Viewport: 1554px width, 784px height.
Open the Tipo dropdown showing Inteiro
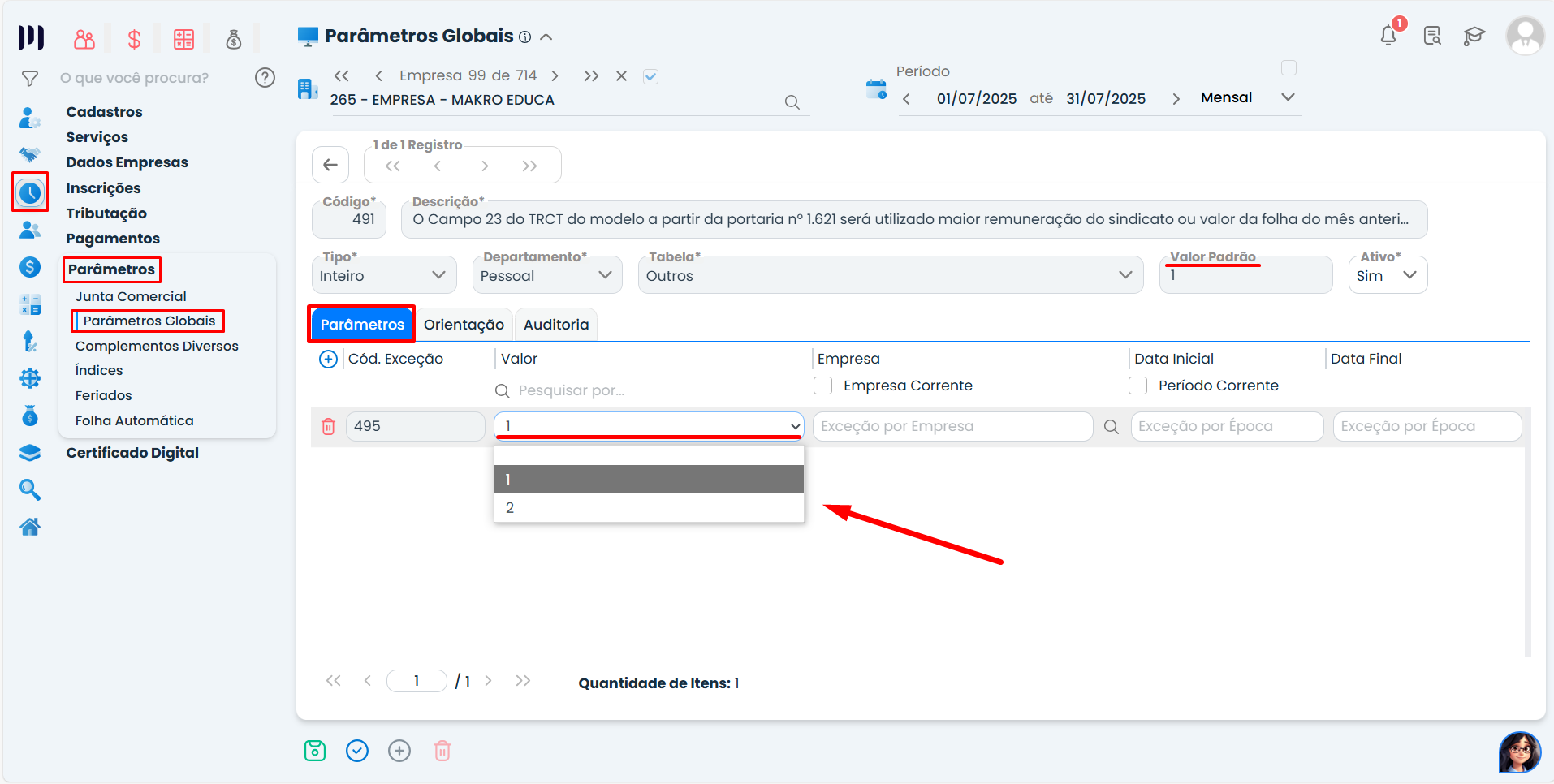point(383,275)
